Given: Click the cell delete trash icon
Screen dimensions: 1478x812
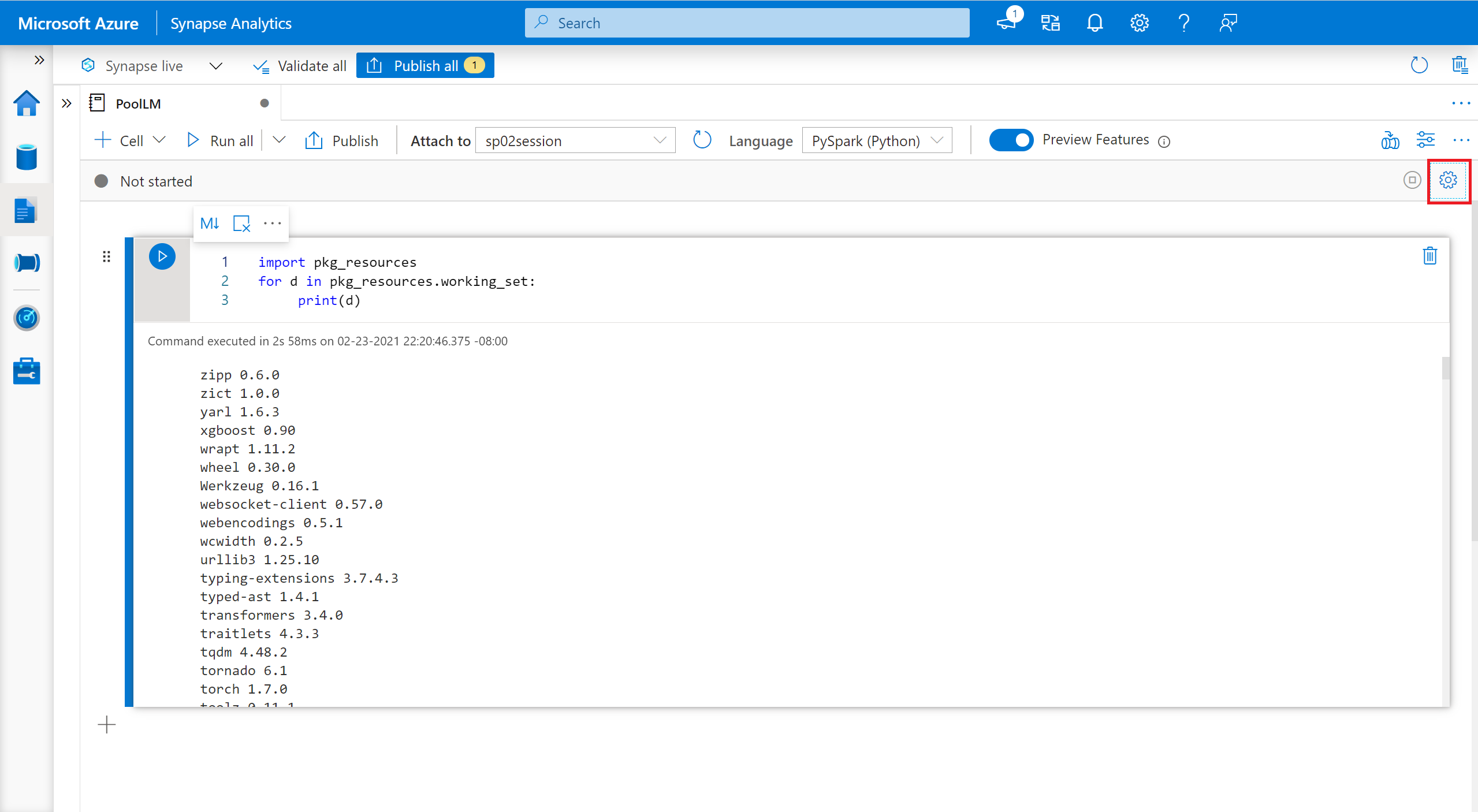Looking at the screenshot, I should pyautogui.click(x=1430, y=256).
